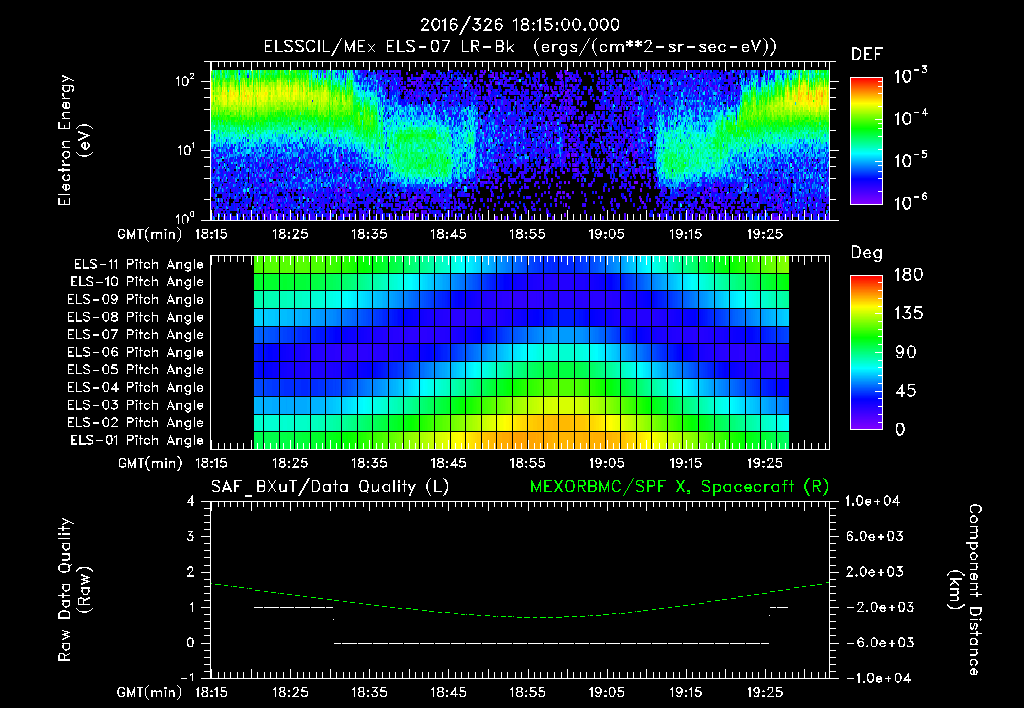Viewport: 1024px width, 708px height.
Task: Click the 90 tick on Deg scale
Action: tap(906, 352)
